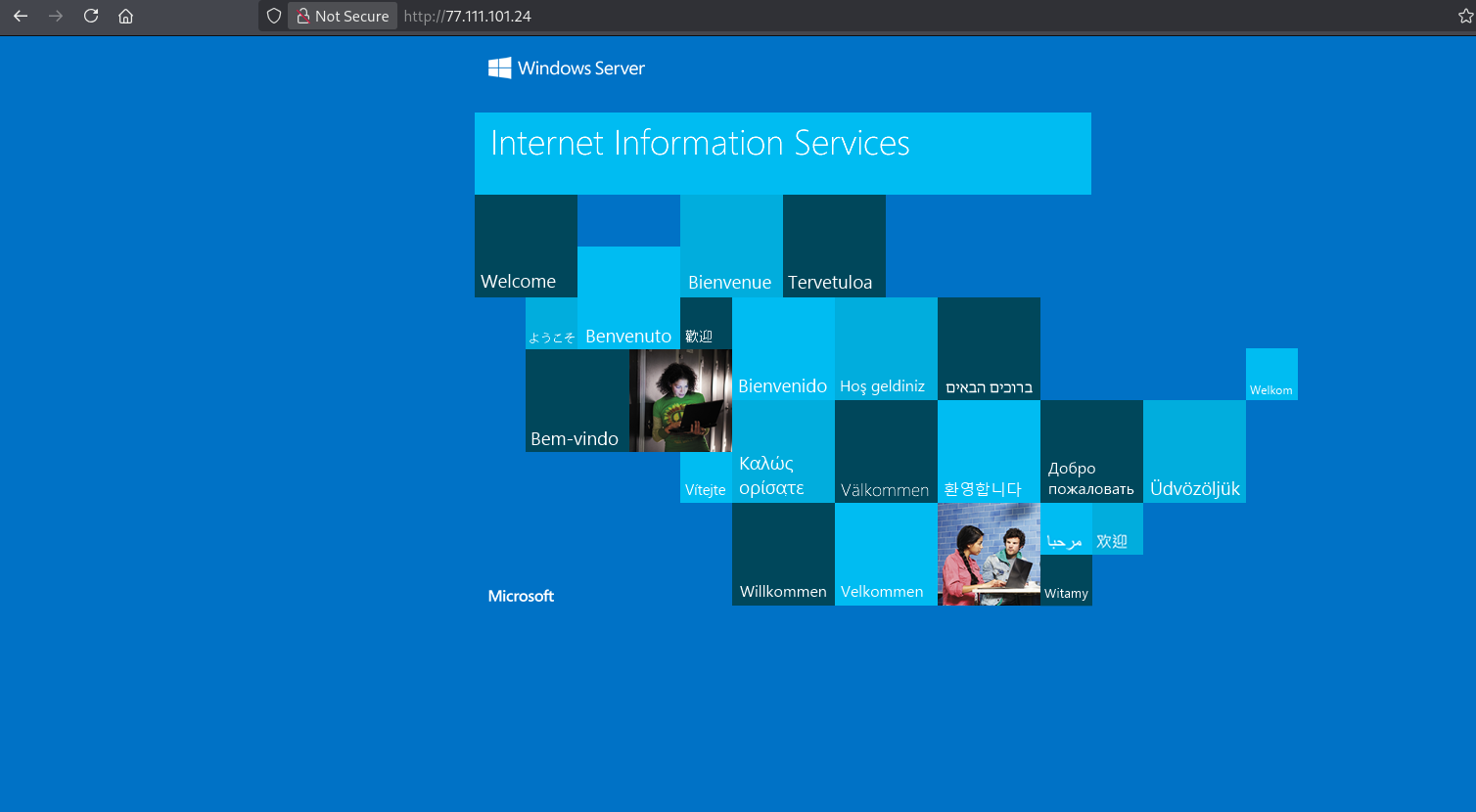Viewport: 1476px width, 812px height.
Task: Select the Welkom tile
Action: (x=1271, y=374)
